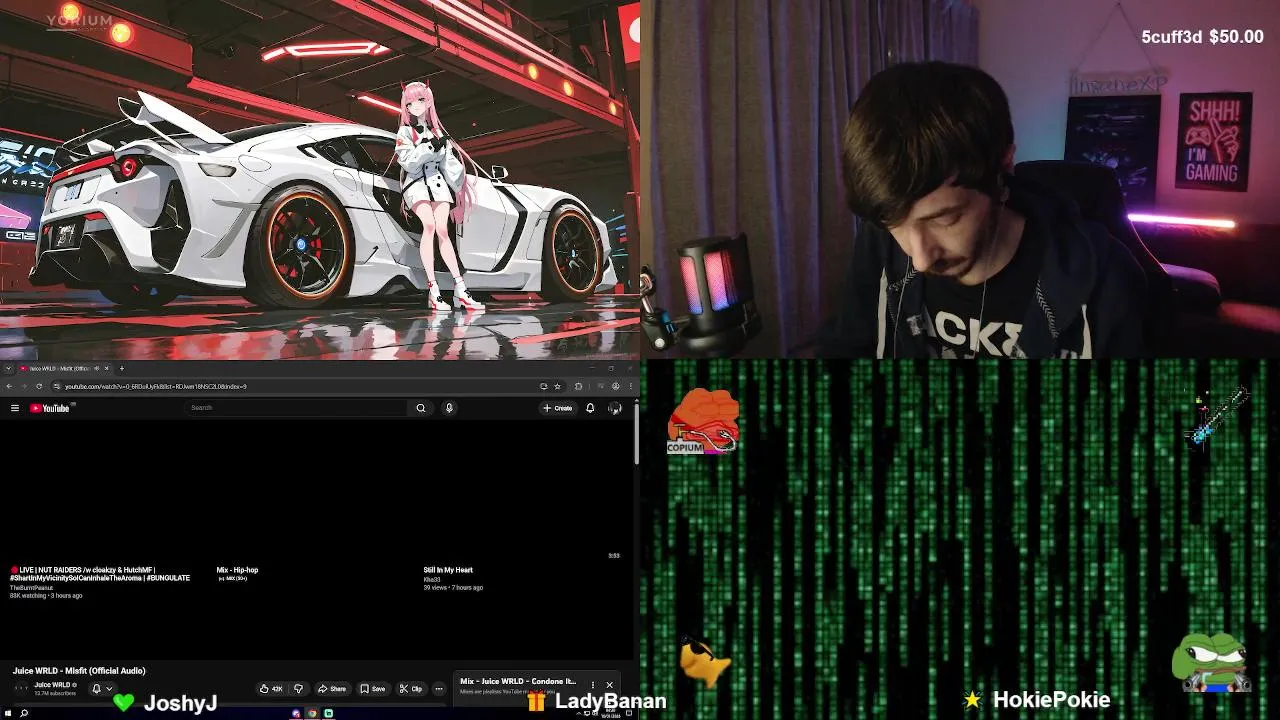Click the browser address bar URL
Screen dimensions: 1280x720
pyautogui.click(x=156, y=386)
